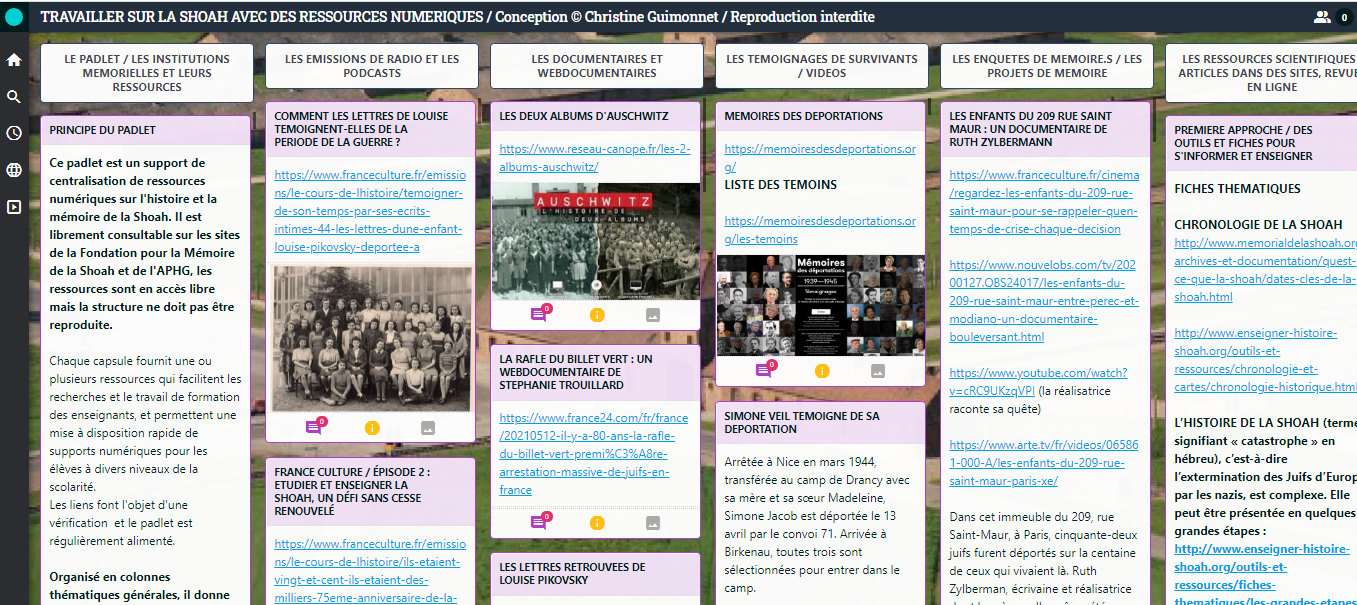The height and width of the screenshot is (605, 1357).
Task: Open the france24.com rafle du billet vert link
Action: 594,454
